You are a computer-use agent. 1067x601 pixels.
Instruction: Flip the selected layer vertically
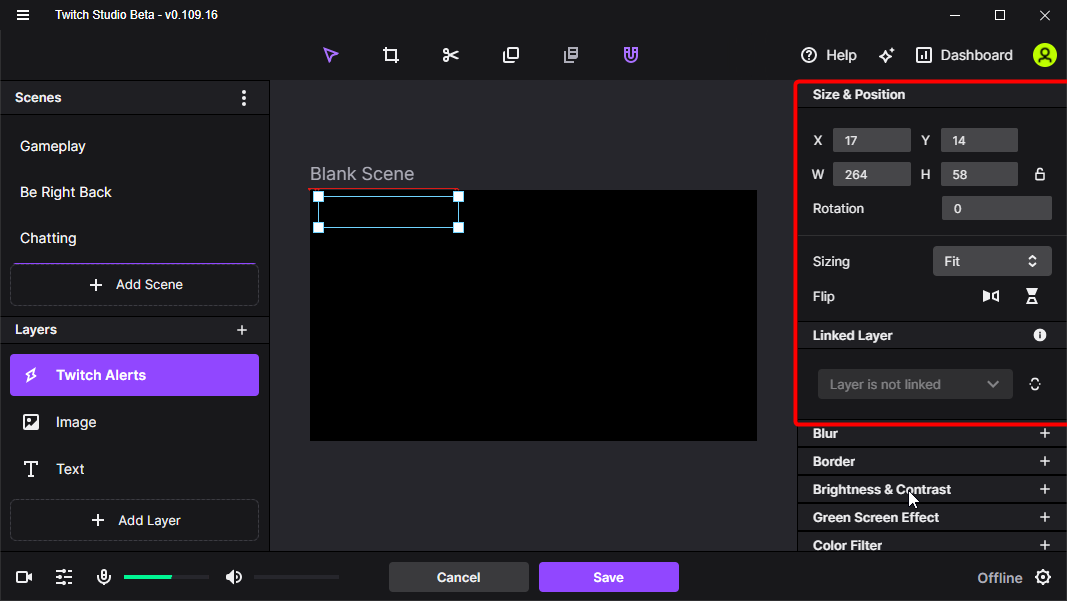[1032, 296]
